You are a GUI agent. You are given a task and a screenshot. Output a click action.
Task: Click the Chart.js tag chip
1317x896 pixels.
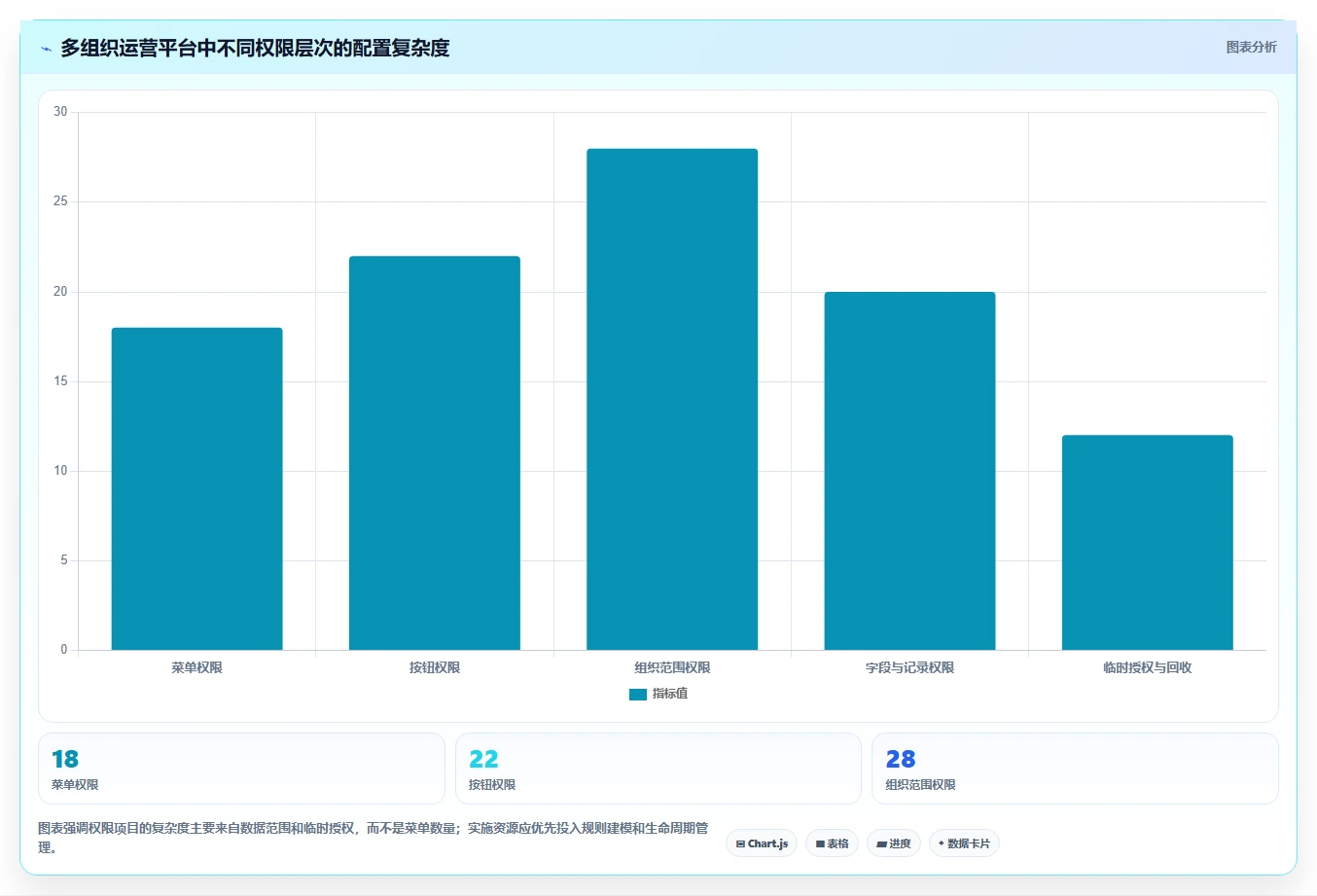point(762,843)
